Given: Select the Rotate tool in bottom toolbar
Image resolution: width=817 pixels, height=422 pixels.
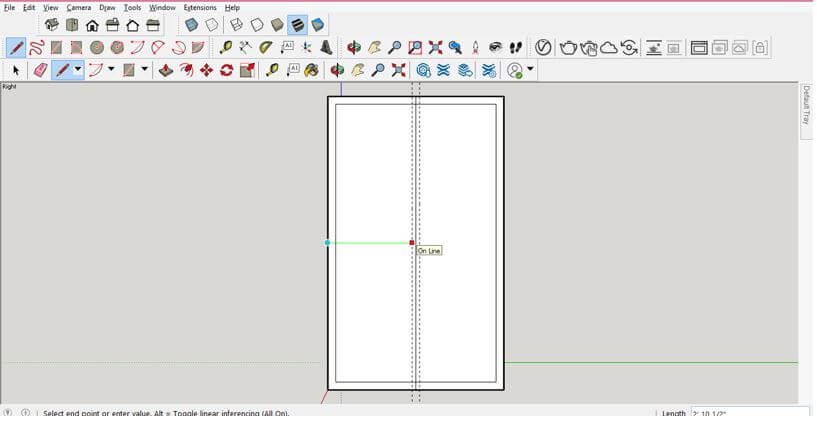Looking at the screenshot, I should 227,70.
